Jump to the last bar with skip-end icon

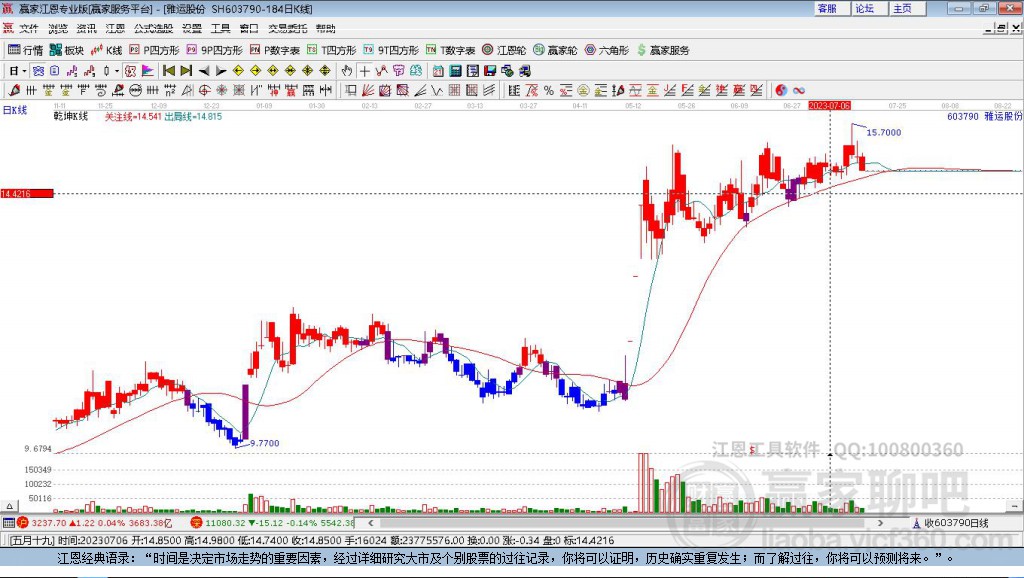186,71
